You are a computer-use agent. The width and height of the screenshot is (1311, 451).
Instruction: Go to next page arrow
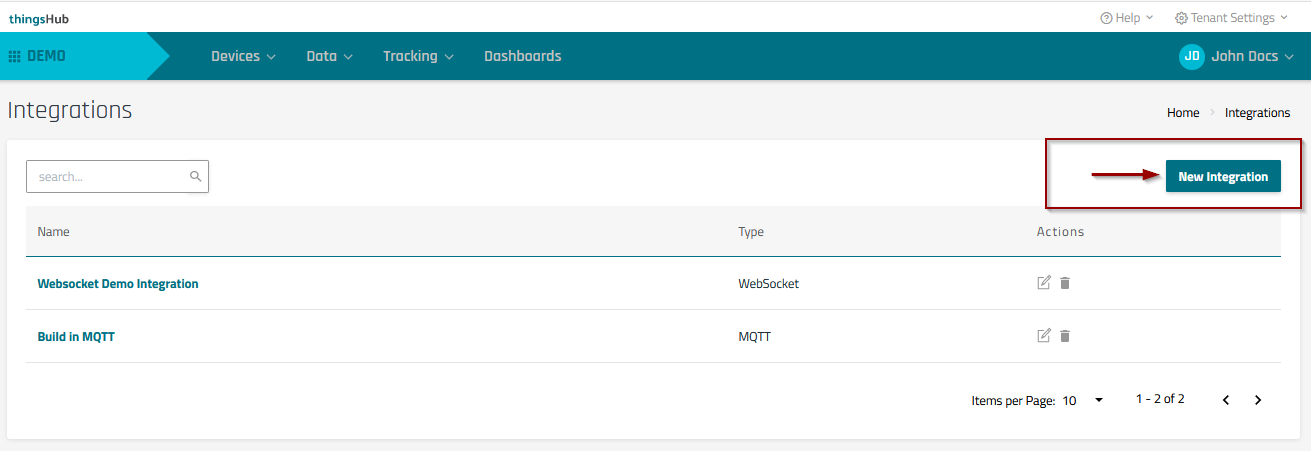click(1258, 400)
